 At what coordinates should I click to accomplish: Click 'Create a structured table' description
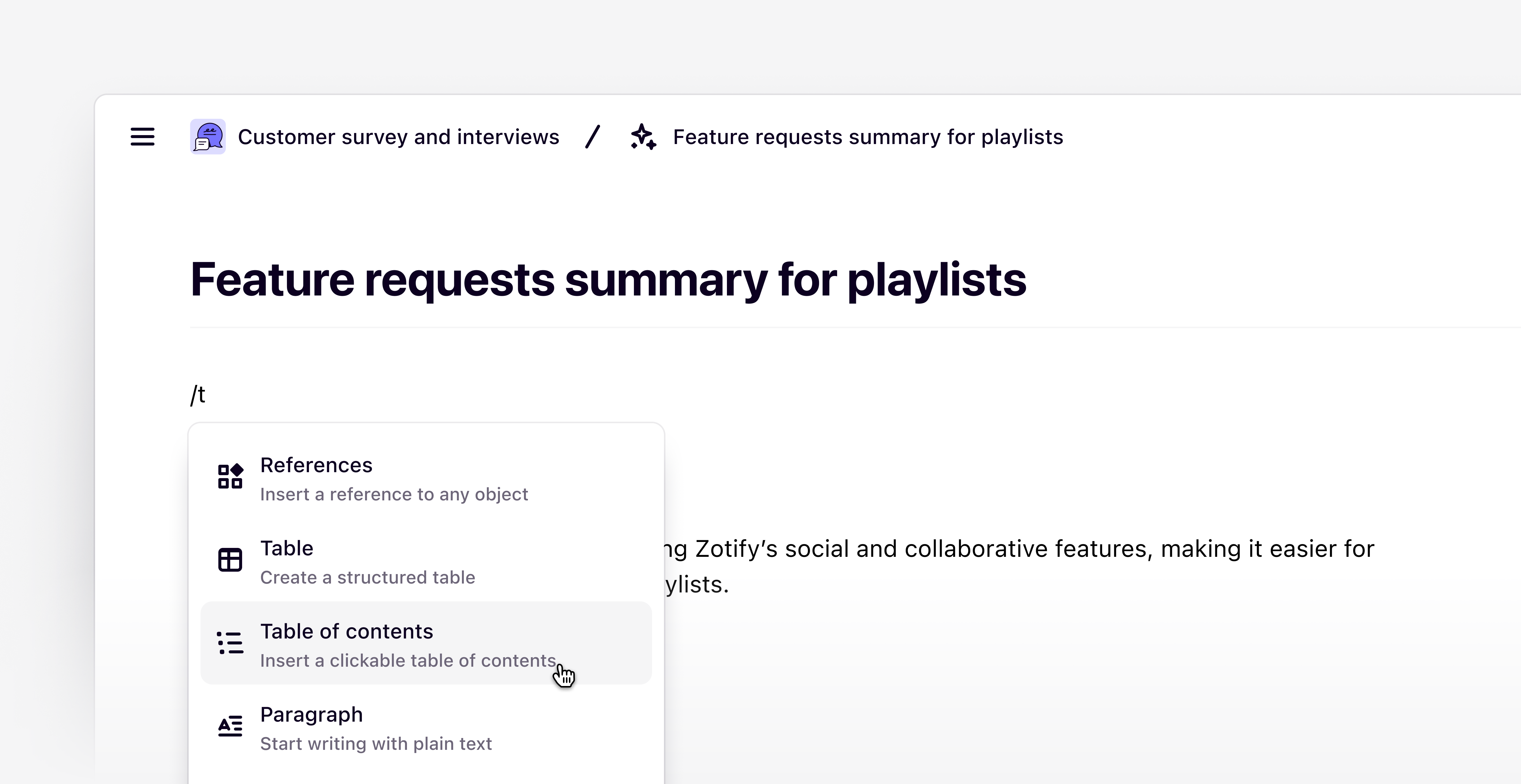[x=367, y=577]
